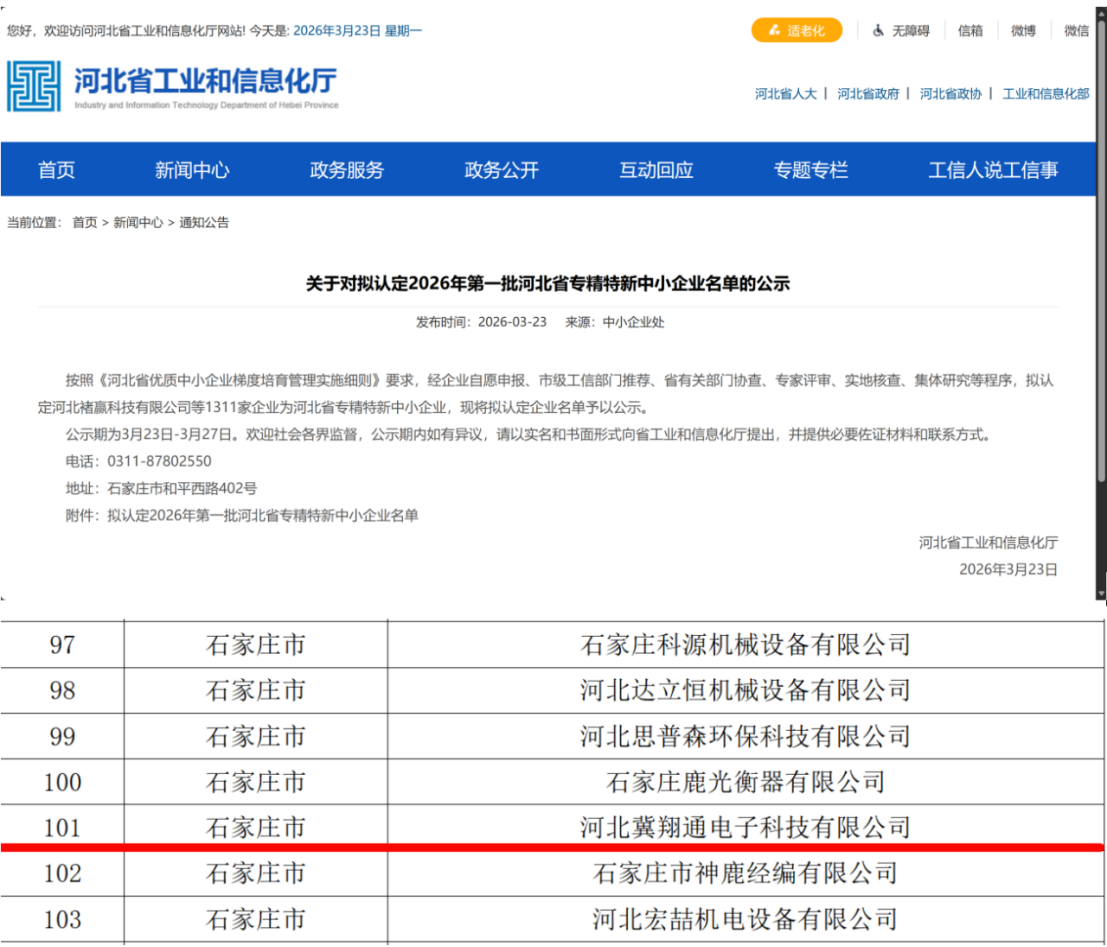Viewport: 1107px width, 947px height.
Task: Go to 专题专栏 in the navigation bar
Action: point(810,170)
